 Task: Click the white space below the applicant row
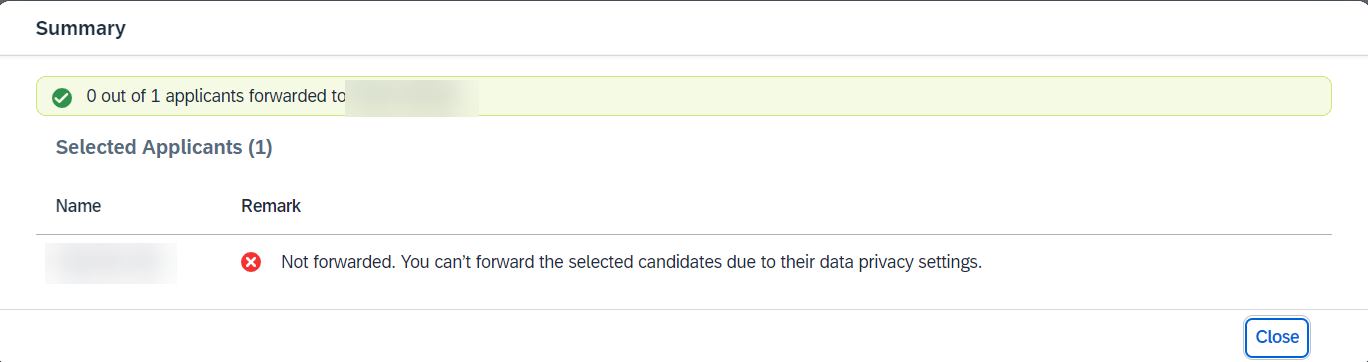point(684,299)
